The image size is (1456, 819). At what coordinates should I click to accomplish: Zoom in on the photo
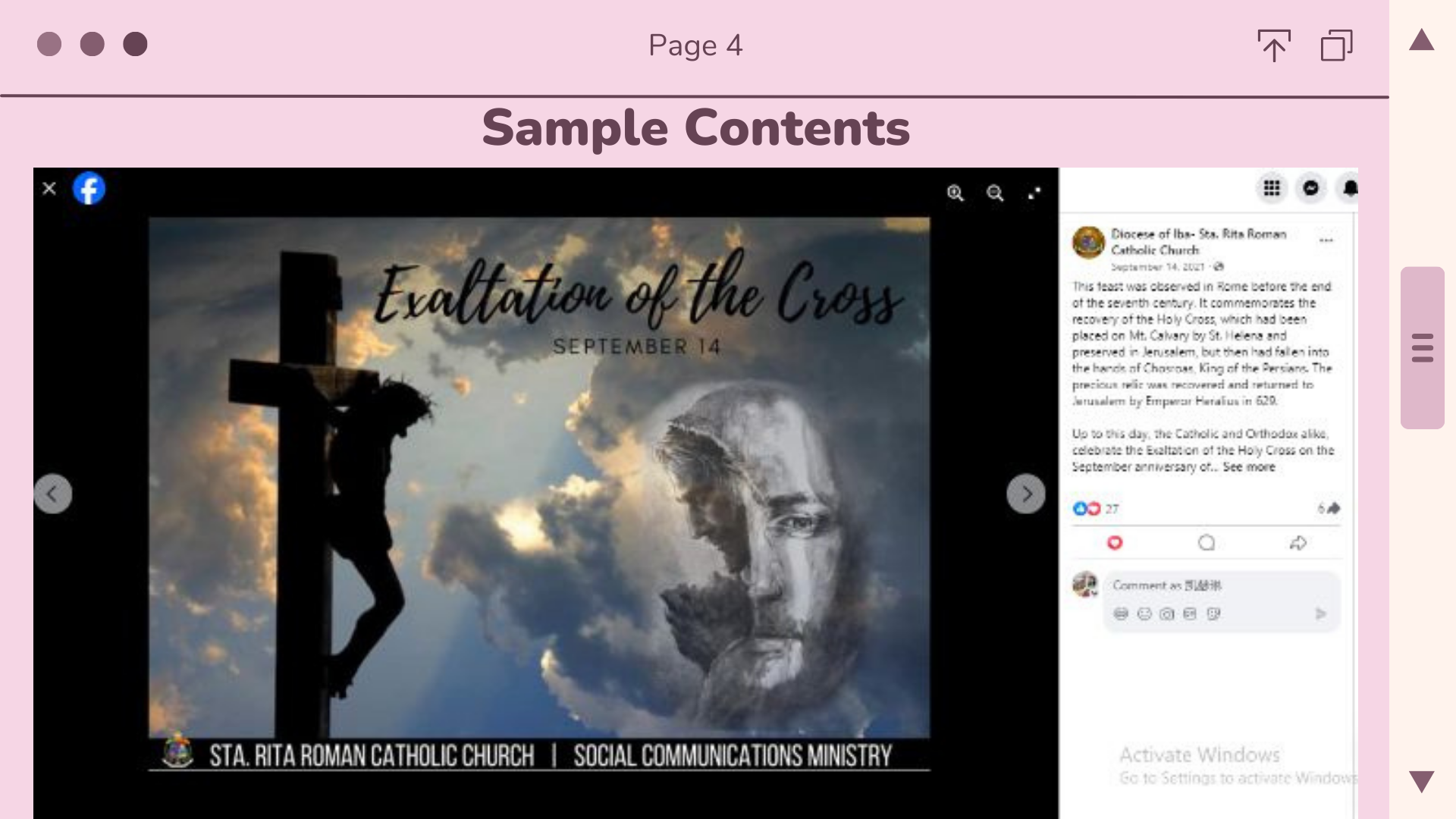(955, 193)
